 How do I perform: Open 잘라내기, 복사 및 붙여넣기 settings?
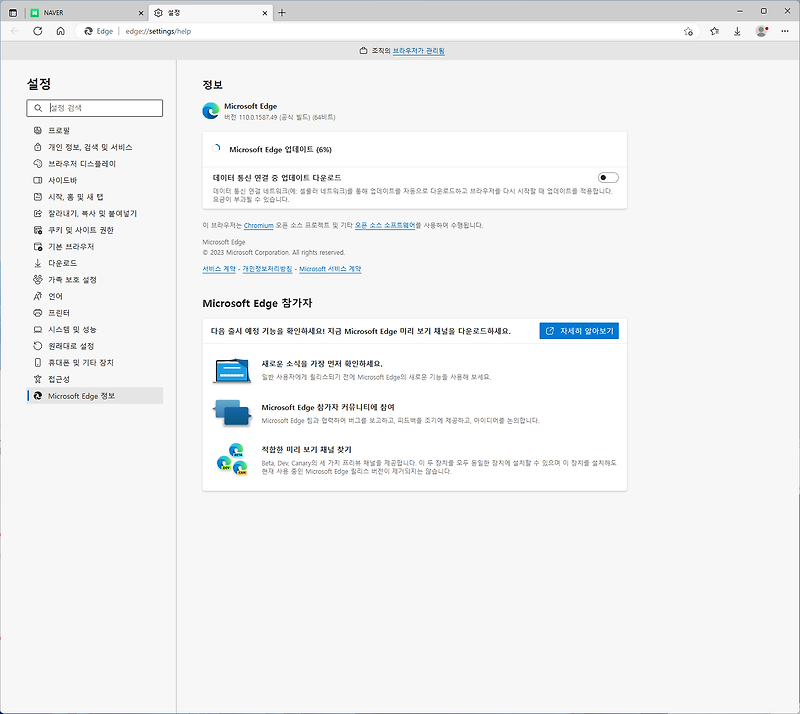pos(95,213)
